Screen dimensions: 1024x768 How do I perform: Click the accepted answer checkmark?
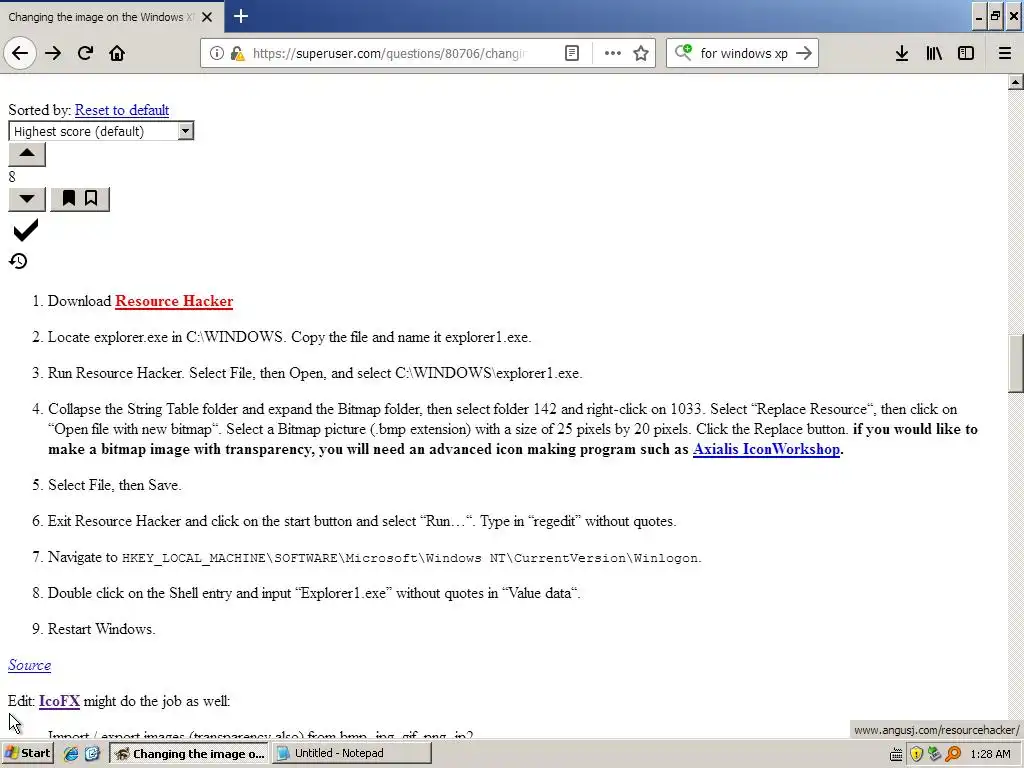click(25, 231)
